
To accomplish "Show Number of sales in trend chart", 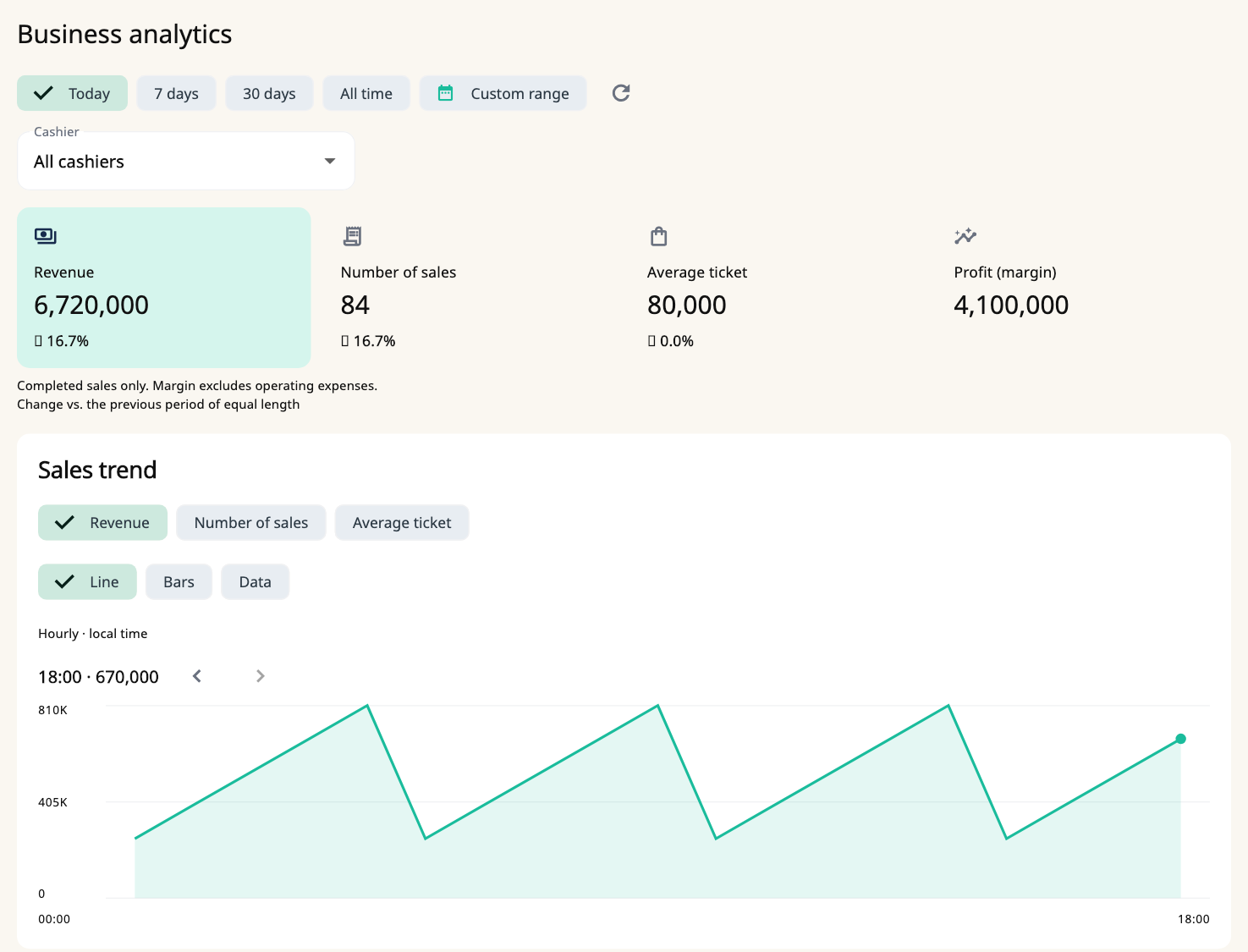I will [x=251, y=523].
